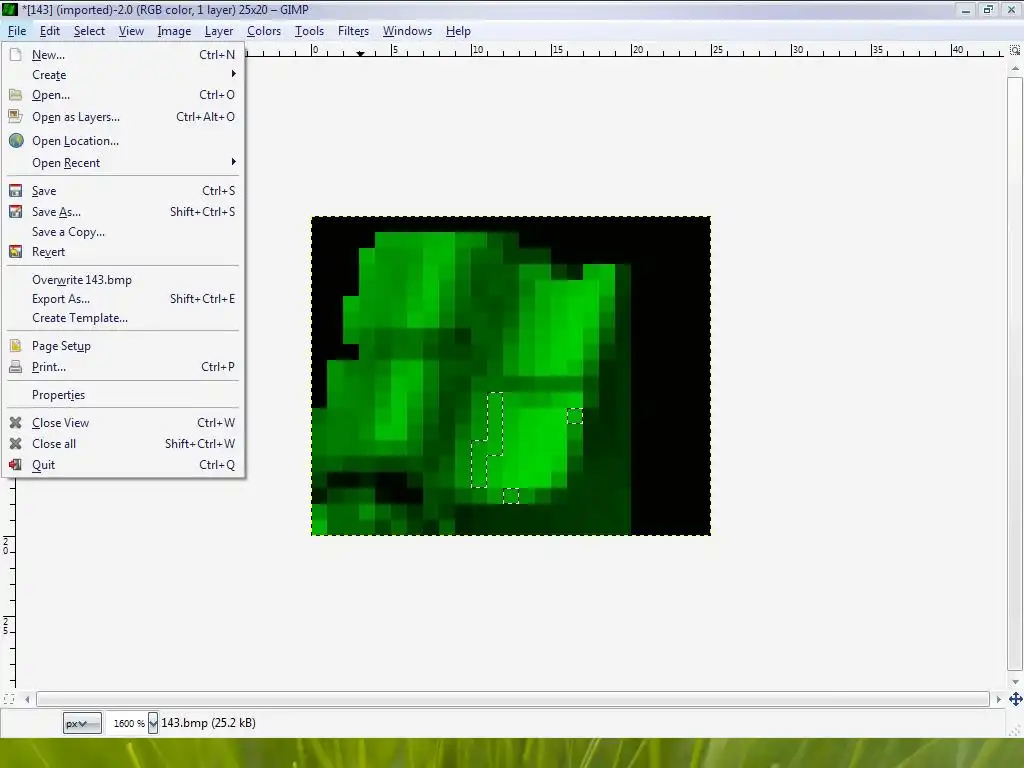Open the View menu
This screenshot has height=768, width=1024.
point(131,31)
